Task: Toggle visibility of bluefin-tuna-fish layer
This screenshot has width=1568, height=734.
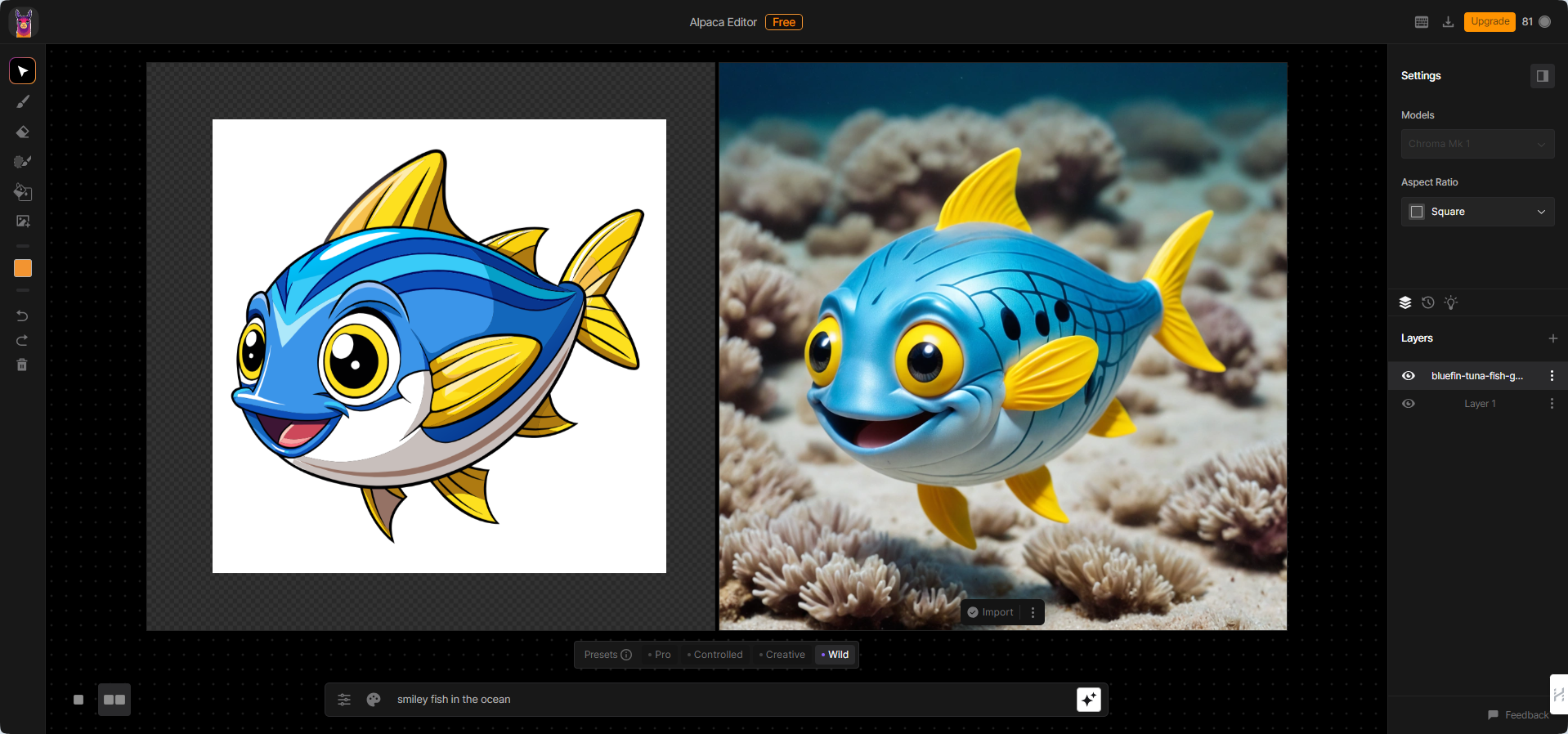Action: point(1409,376)
